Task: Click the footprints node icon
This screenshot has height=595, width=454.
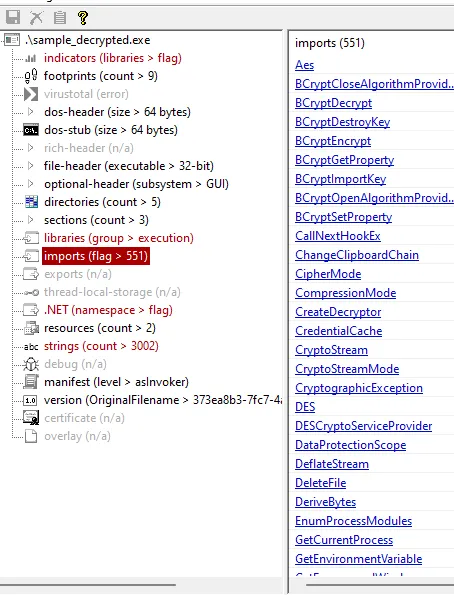Action: [31, 76]
